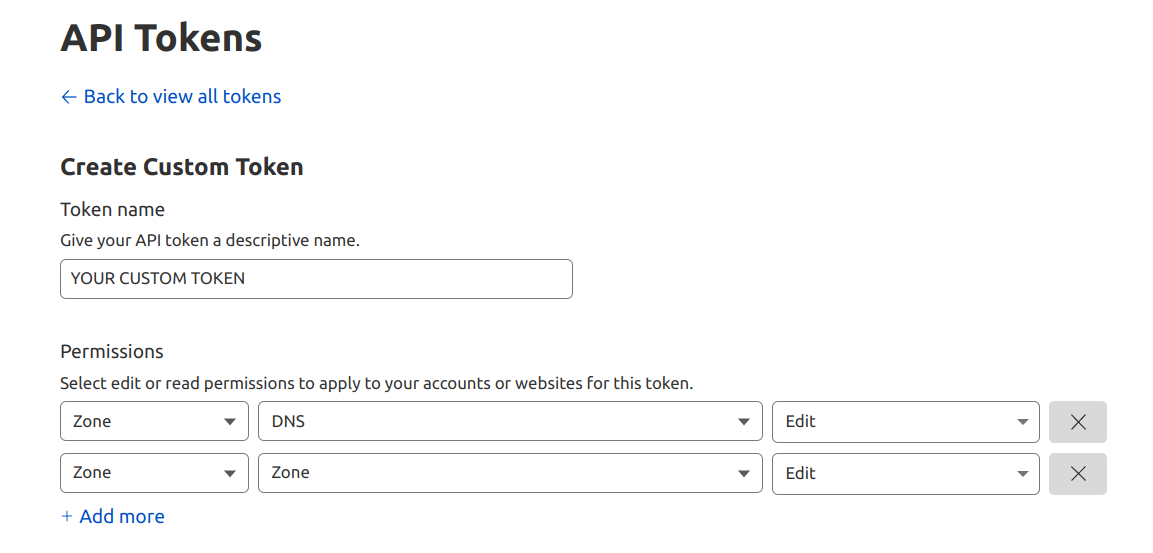Viewport: 1153px width, 553px height.
Task: Click the Token name field label
Action: click(112, 210)
